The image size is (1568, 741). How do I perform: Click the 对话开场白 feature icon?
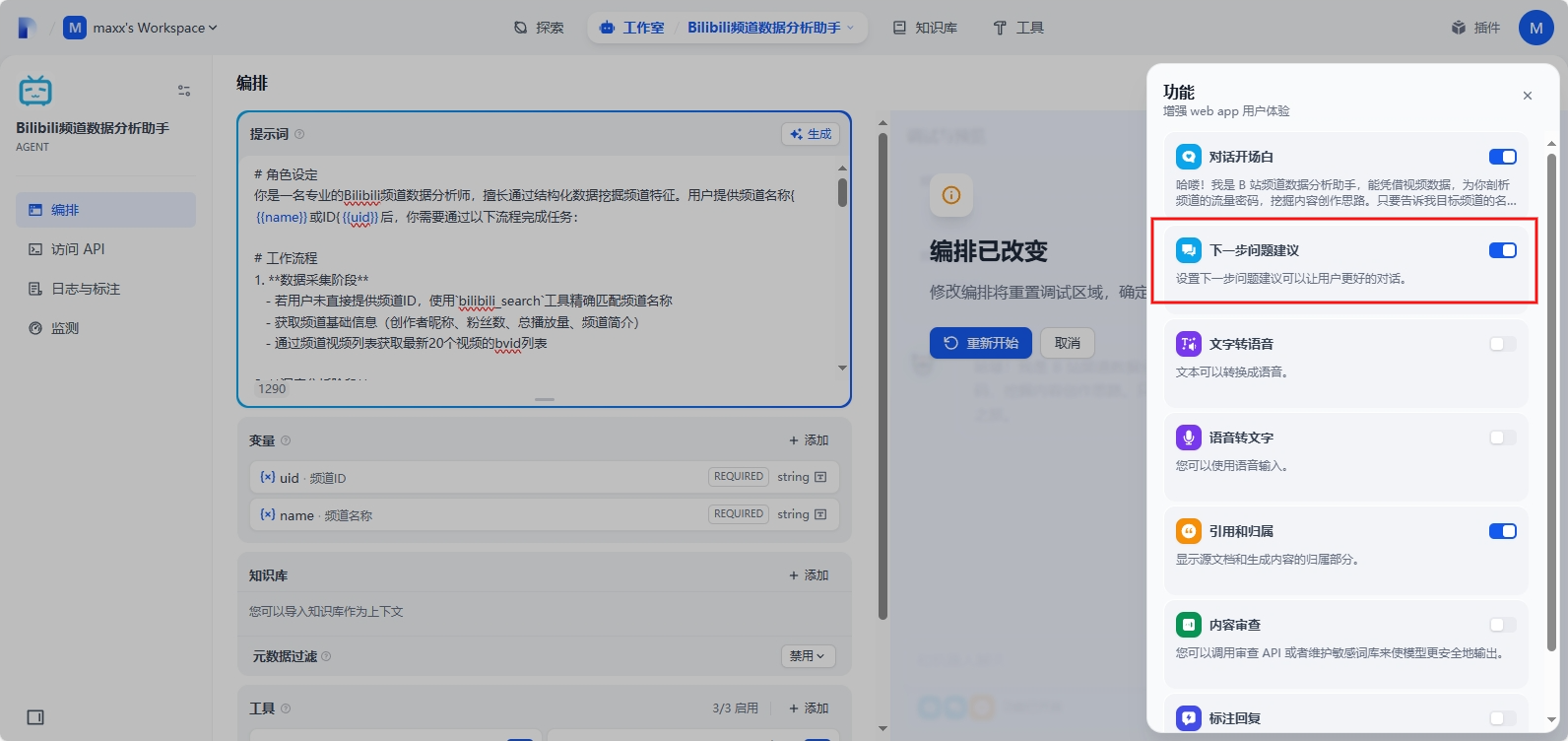tap(1189, 157)
